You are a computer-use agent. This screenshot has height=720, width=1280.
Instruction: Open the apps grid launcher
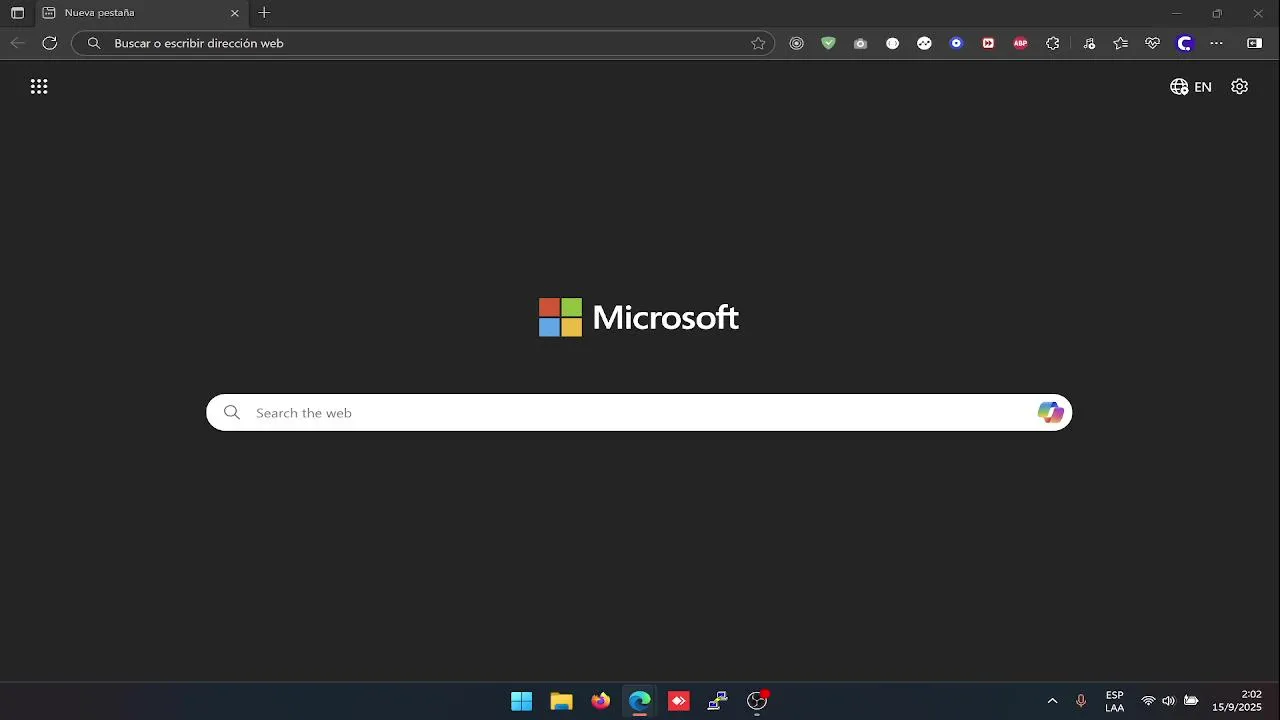coord(39,87)
